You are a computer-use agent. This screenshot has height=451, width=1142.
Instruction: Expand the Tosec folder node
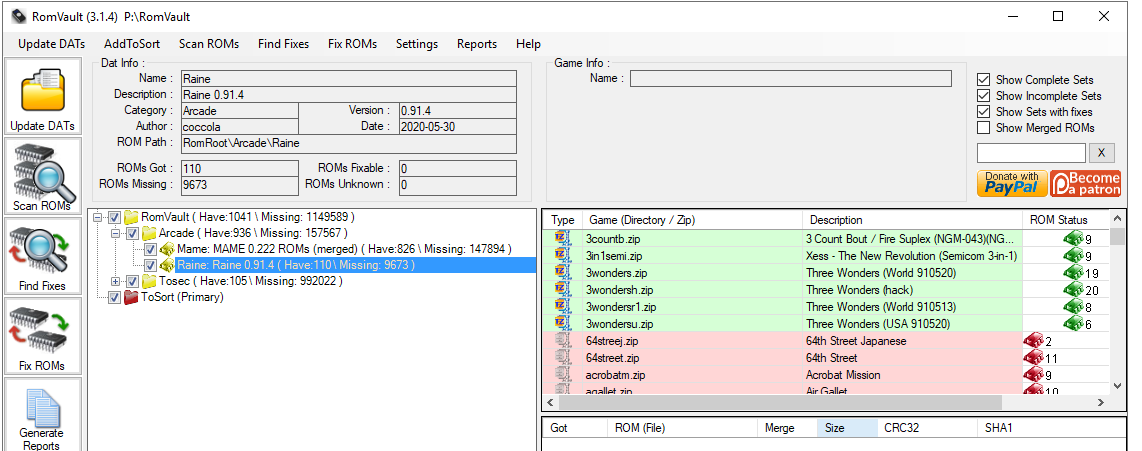(x=116, y=282)
